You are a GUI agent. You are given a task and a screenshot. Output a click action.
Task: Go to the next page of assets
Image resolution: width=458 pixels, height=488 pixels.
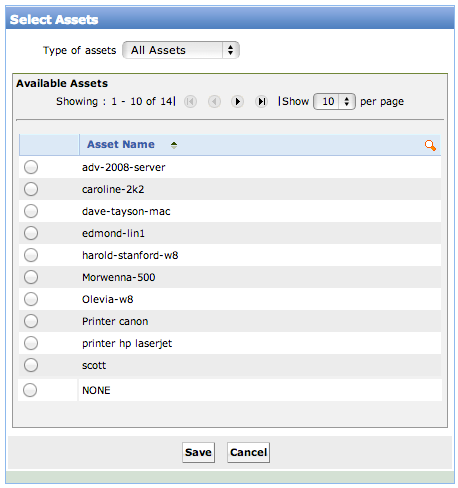pos(237,101)
